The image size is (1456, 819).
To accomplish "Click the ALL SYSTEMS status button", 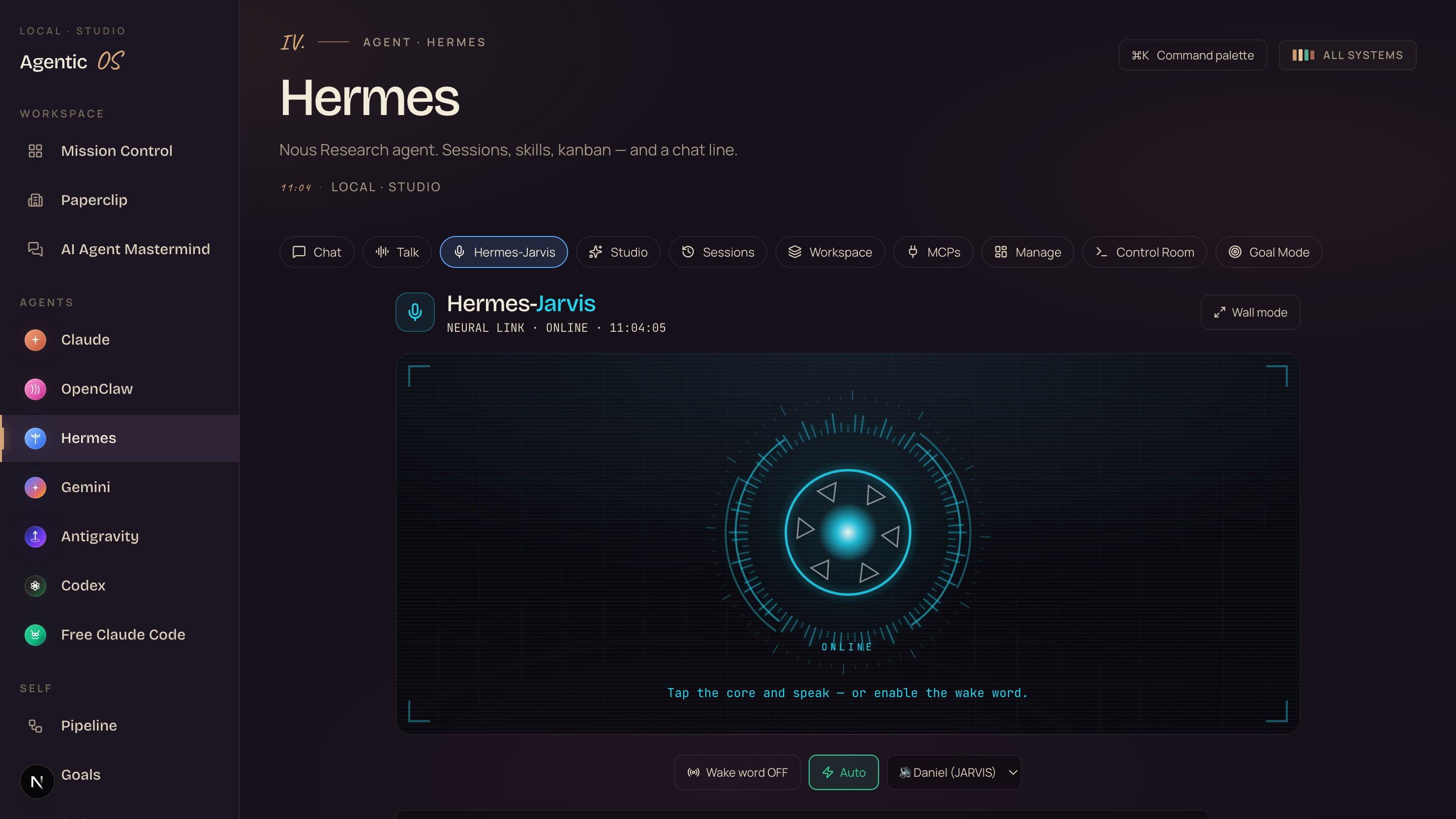I will coord(1347,55).
